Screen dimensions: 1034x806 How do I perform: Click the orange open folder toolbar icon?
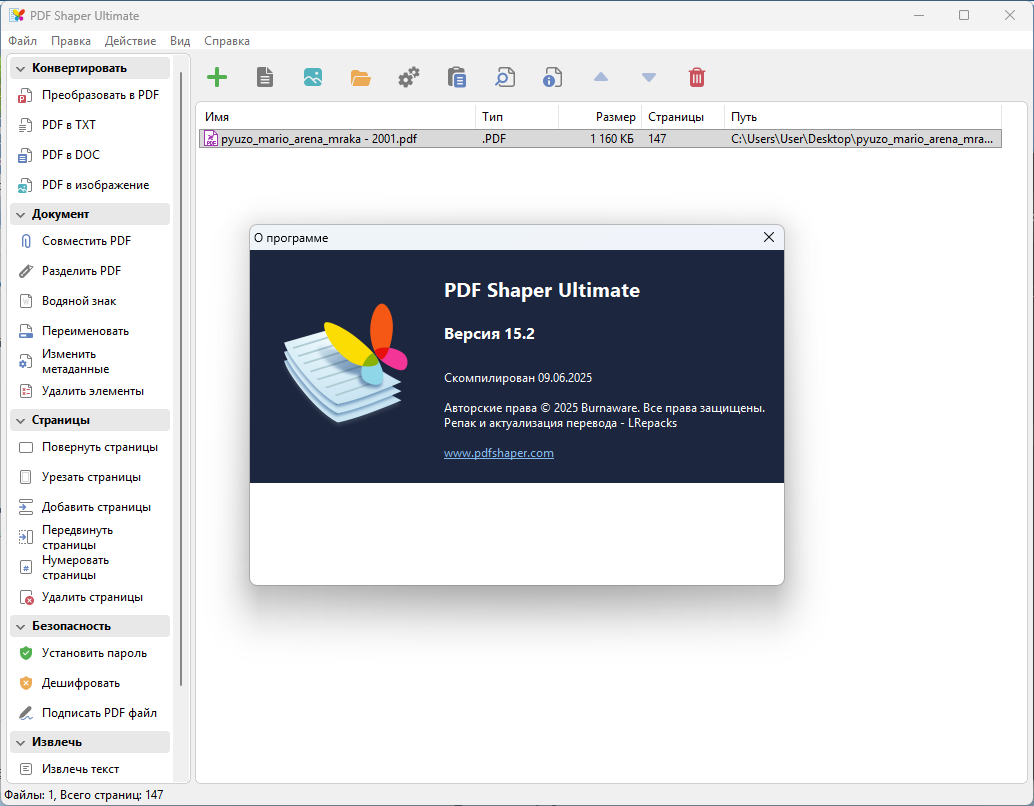click(x=361, y=78)
